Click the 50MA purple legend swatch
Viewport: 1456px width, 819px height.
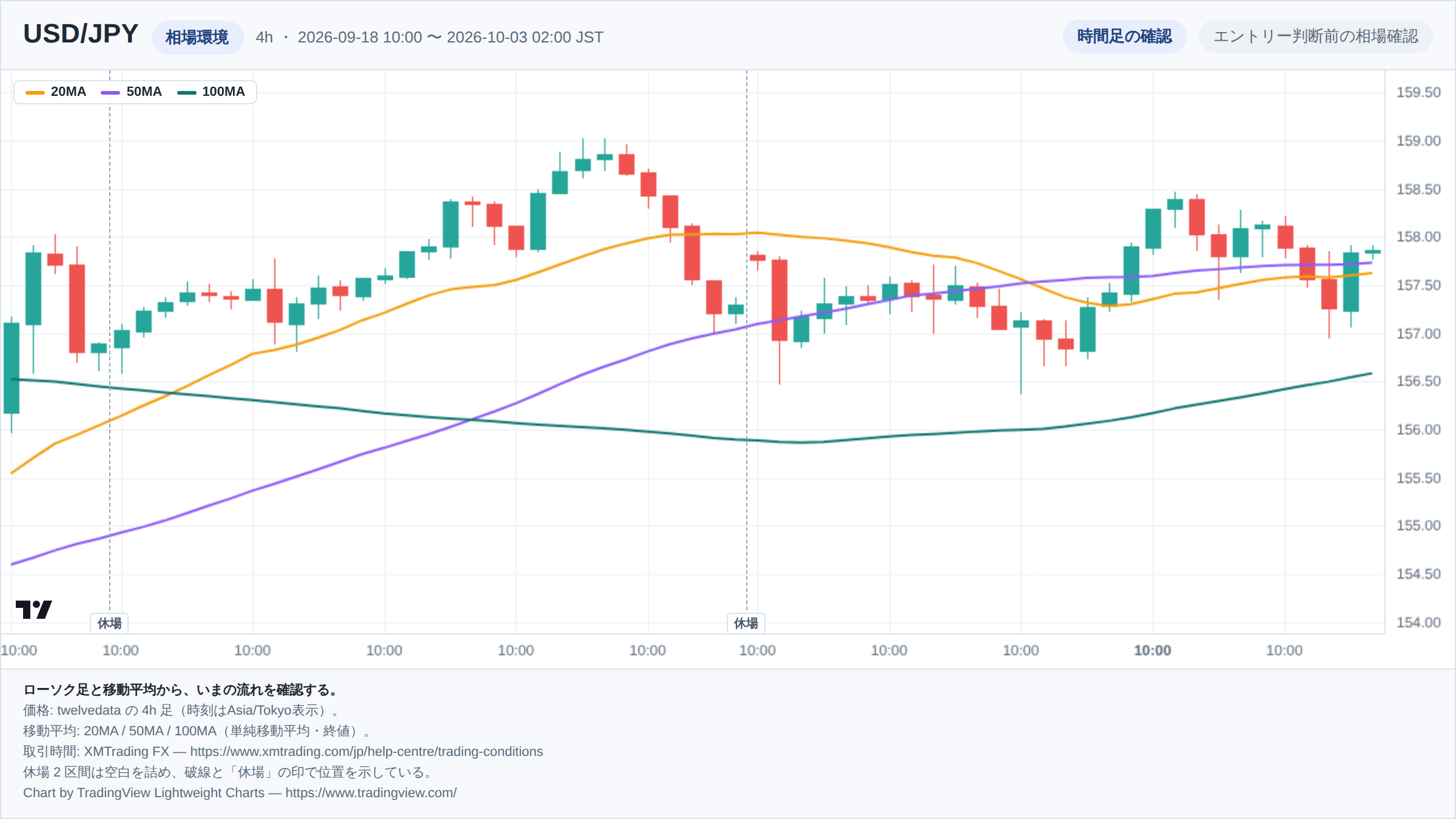(110, 92)
